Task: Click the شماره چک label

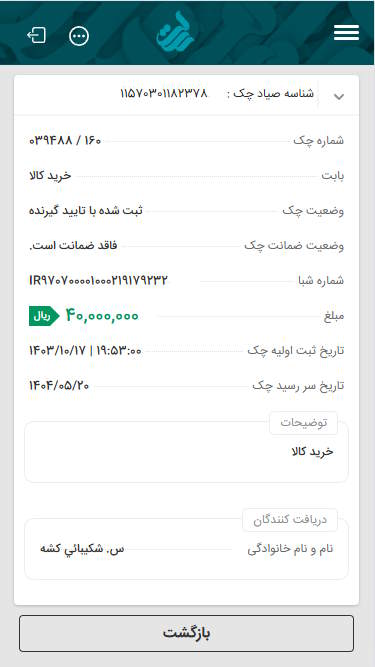Action: coord(318,141)
